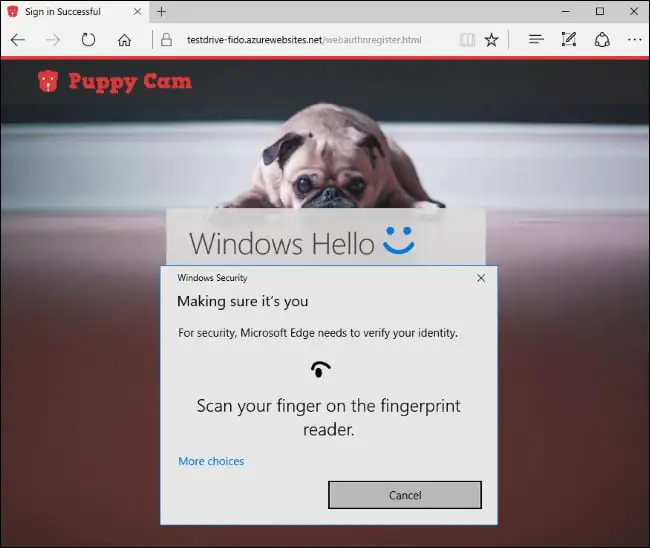Screen dimensions: 650x548
Task: Close the Windows Security dialog
Action: click(481, 278)
